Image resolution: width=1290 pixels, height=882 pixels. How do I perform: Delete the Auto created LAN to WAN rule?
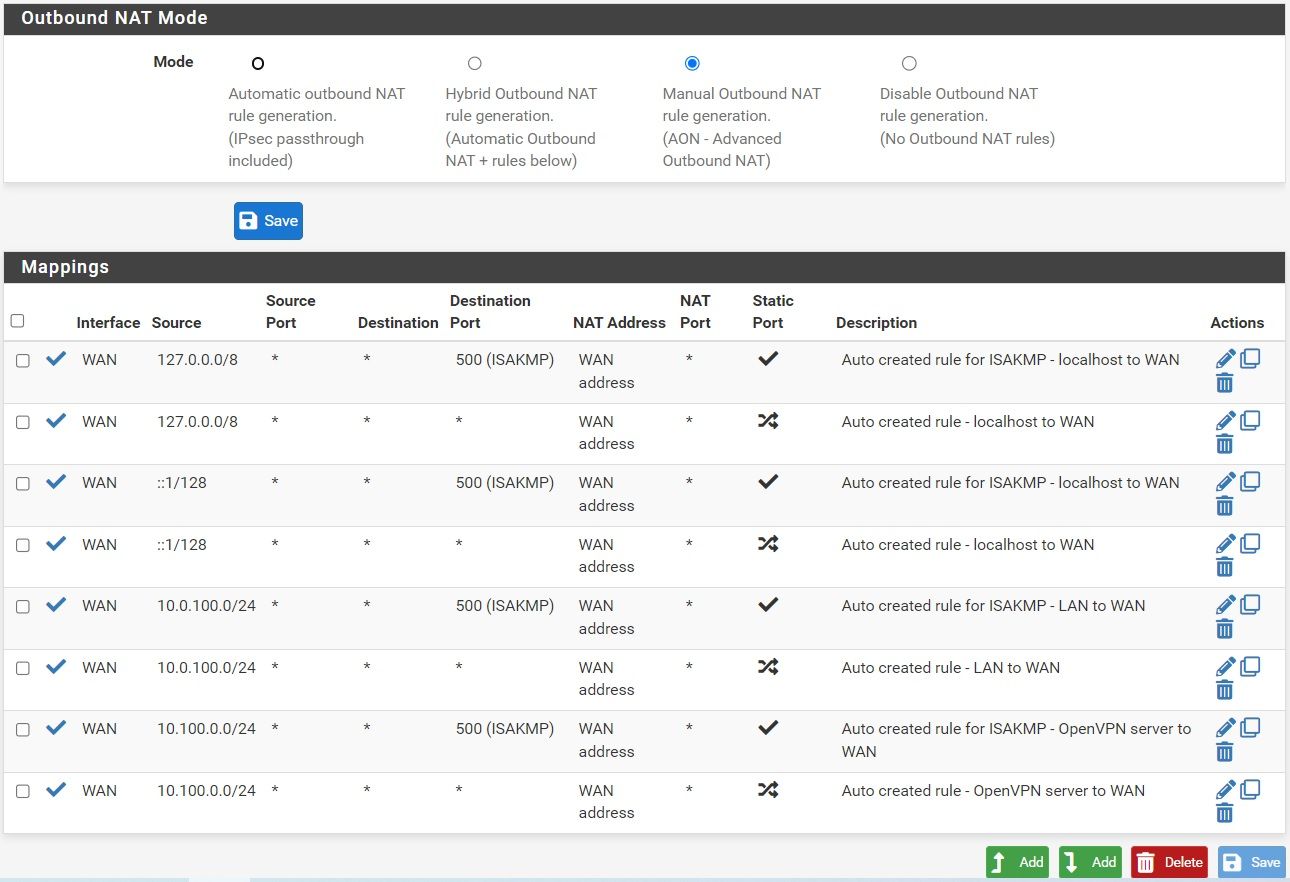[1225, 691]
